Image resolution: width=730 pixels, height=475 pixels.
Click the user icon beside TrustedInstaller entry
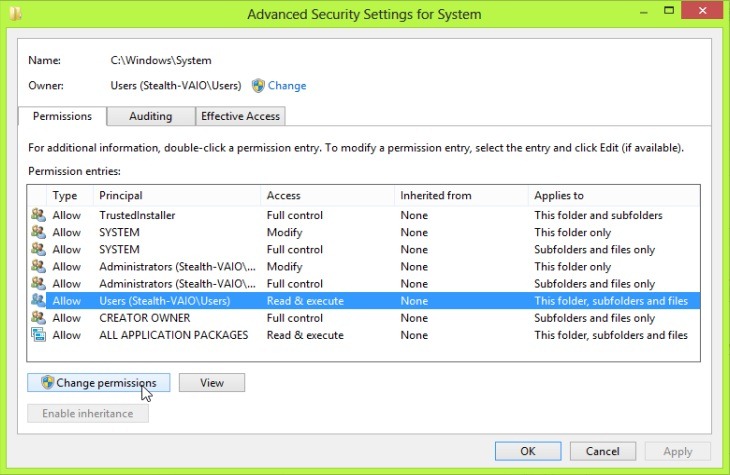(38, 215)
